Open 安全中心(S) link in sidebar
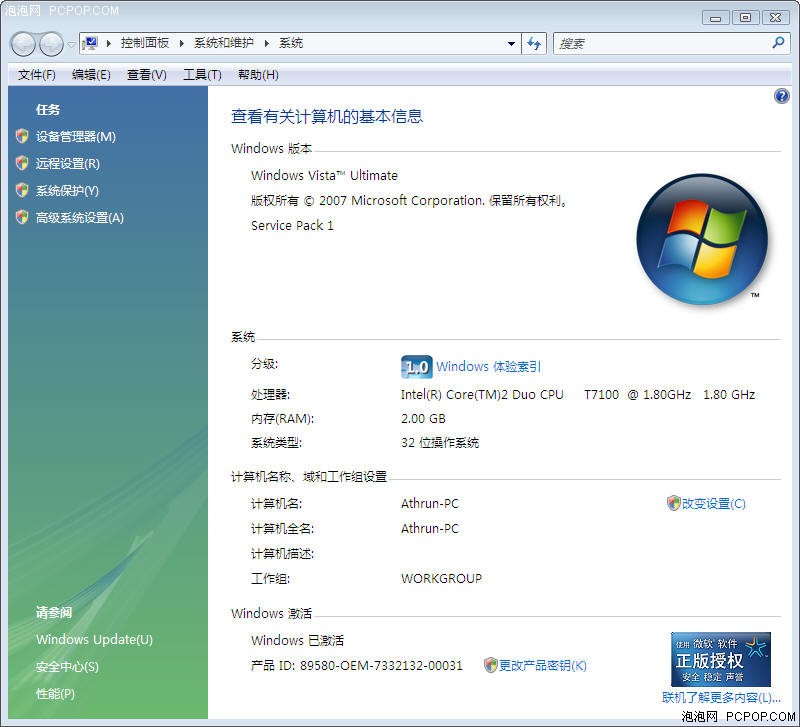 (x=67, y=667)
